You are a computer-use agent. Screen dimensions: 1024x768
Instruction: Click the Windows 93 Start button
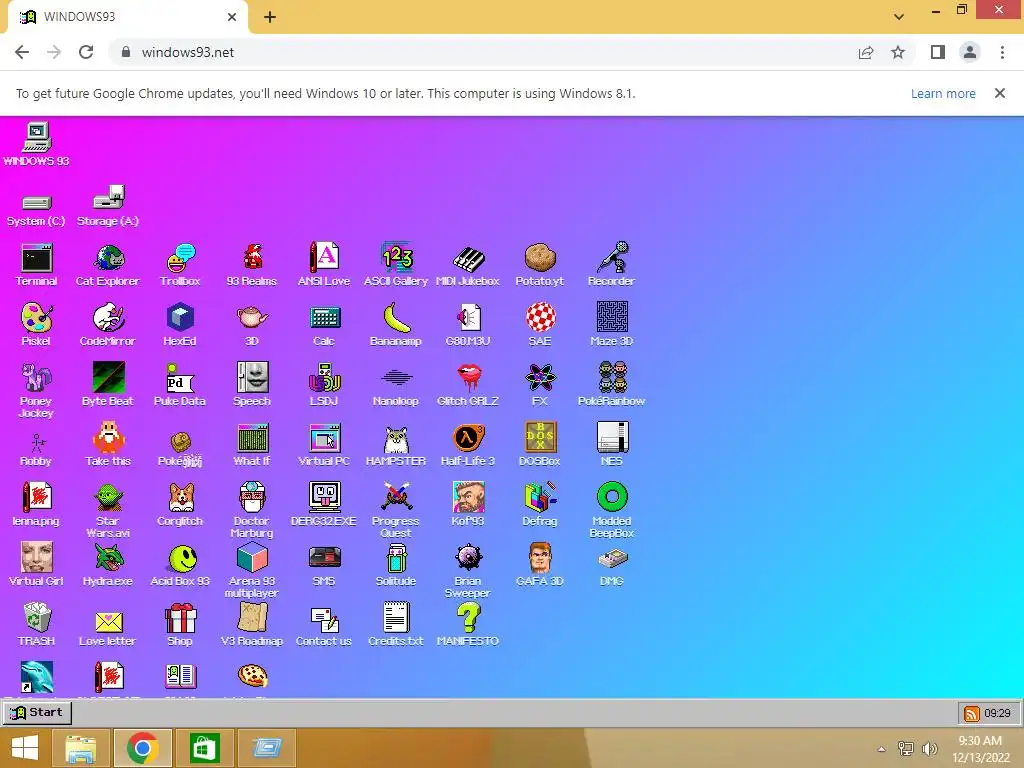tap(37, 712)
